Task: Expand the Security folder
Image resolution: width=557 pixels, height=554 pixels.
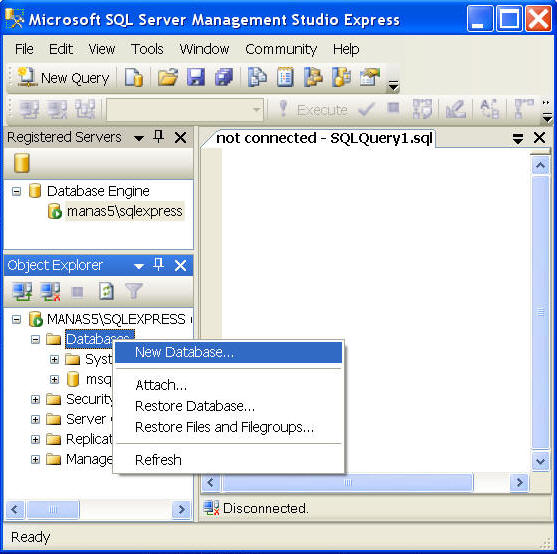Action: tap(35, 400)
